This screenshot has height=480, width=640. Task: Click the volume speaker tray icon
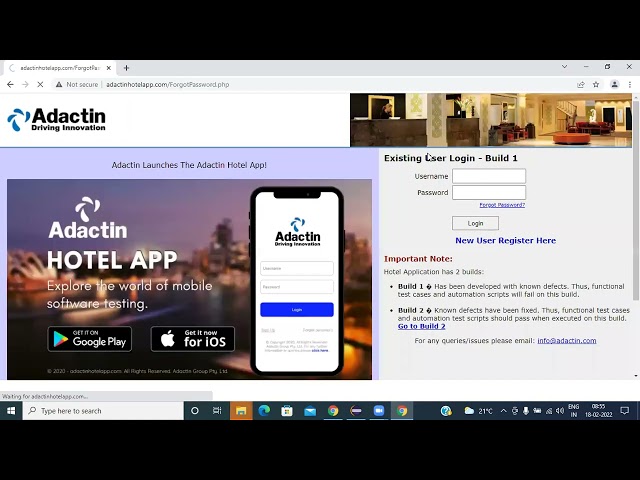(560, 411)
